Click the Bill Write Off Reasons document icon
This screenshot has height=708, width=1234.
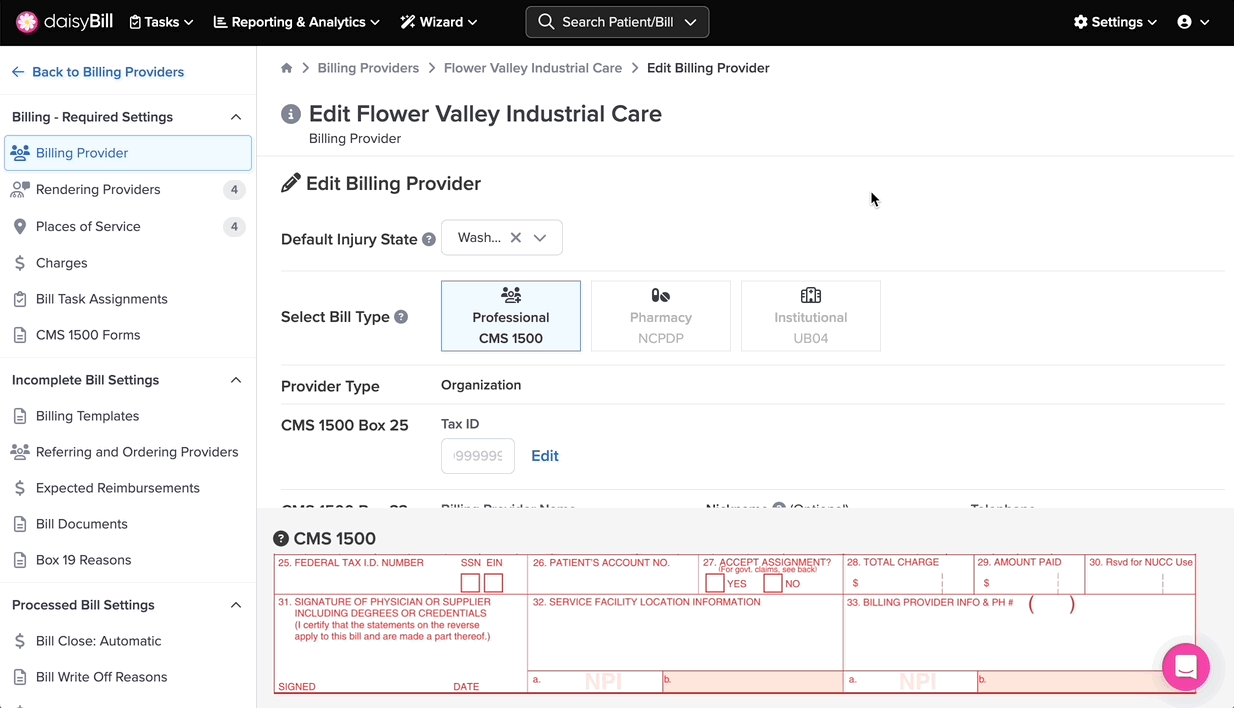20,677
